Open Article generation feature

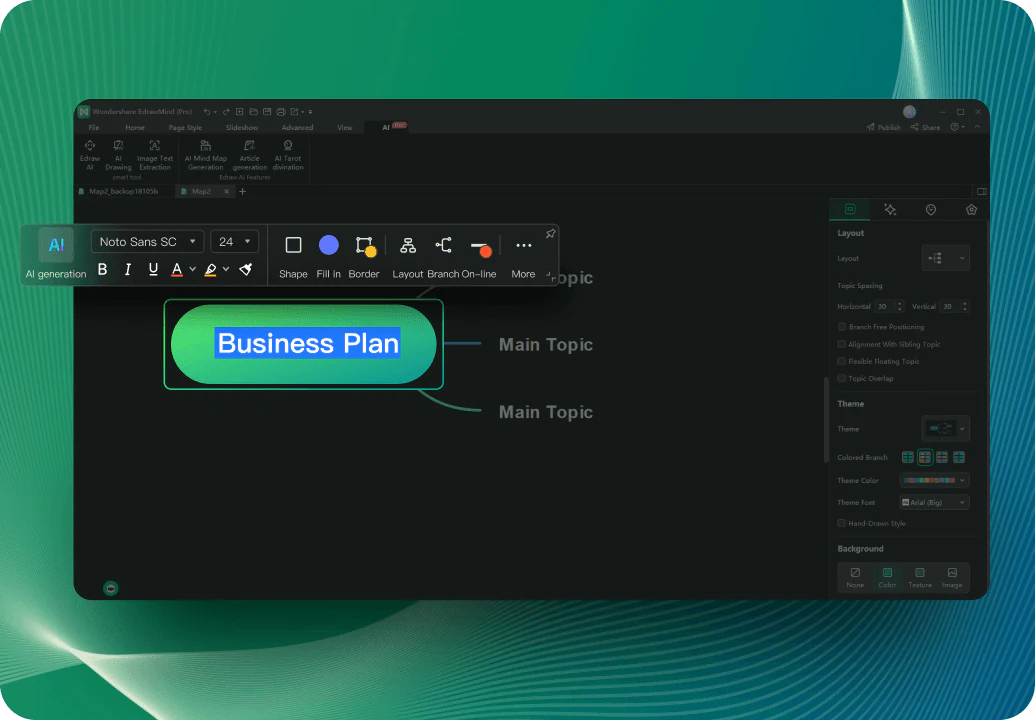click(250, 154)
